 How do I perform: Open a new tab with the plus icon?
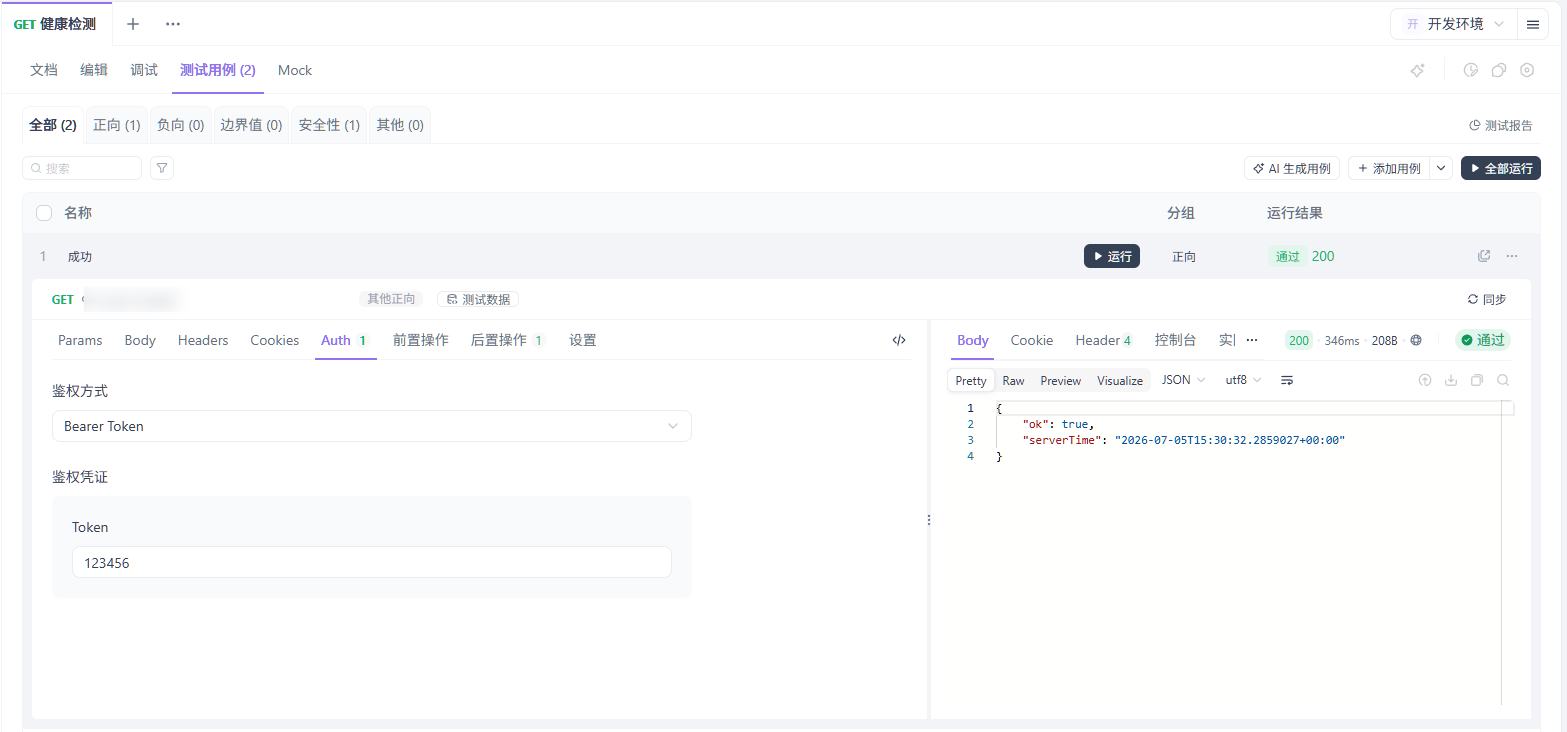(133, 24)
